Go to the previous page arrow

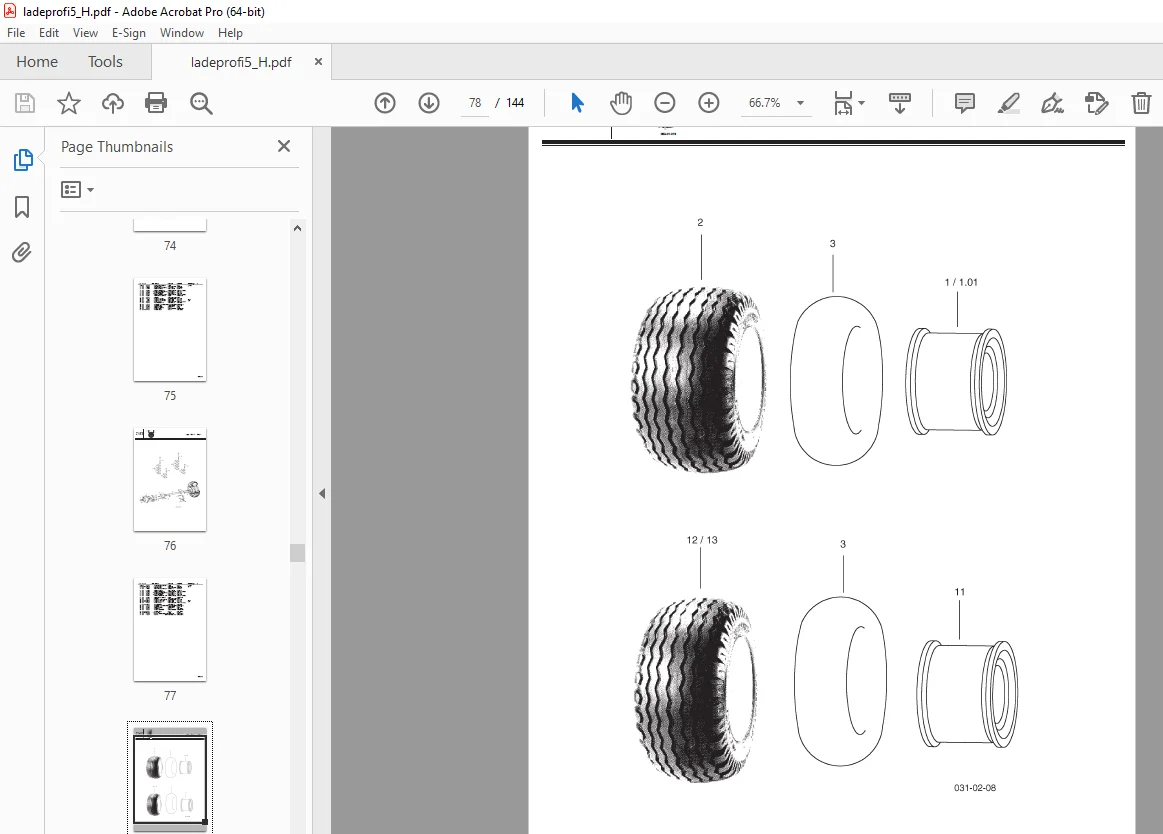[385, 103]
